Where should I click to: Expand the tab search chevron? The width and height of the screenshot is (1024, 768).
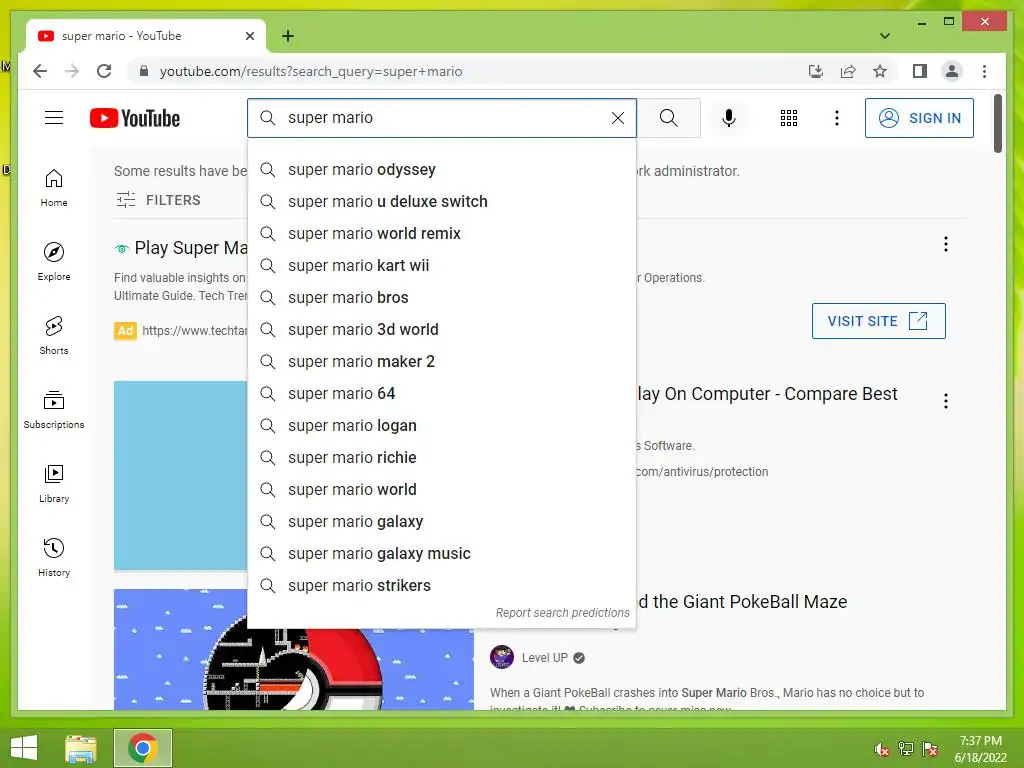[x=885, y=36]
